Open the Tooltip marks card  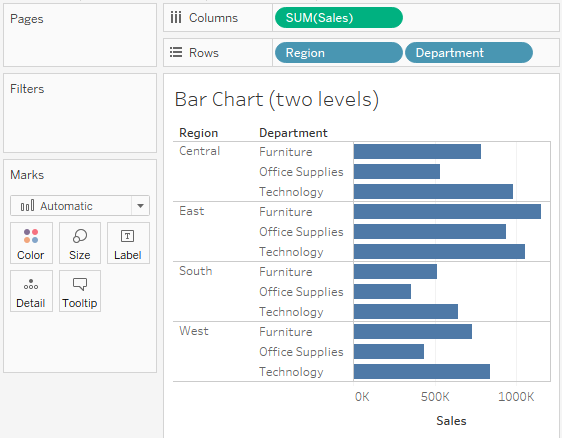pyautogui.click(x=80, y=291)
